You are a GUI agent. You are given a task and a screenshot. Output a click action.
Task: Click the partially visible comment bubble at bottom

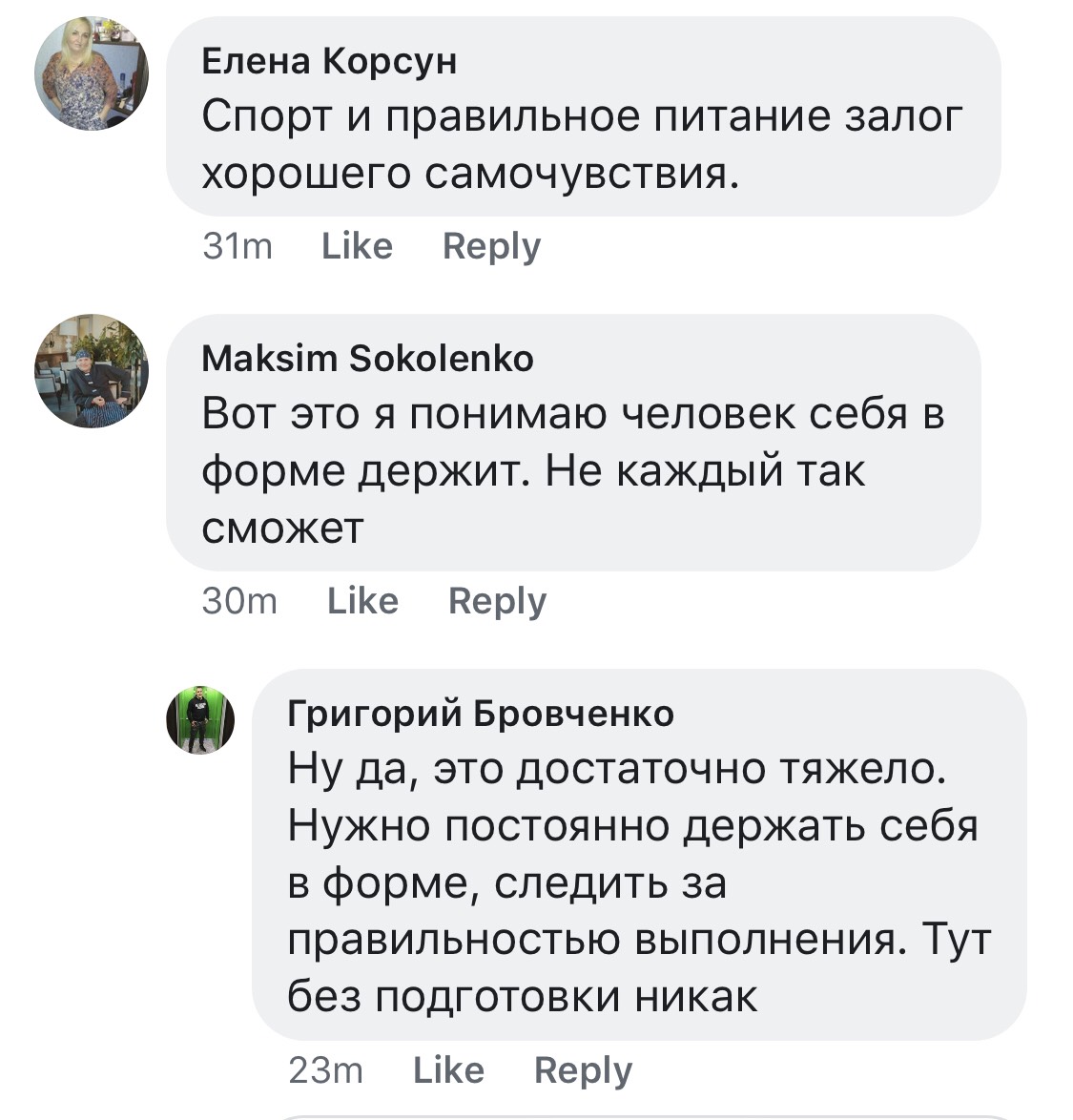pyautogui.click(x=649, y=1116)
